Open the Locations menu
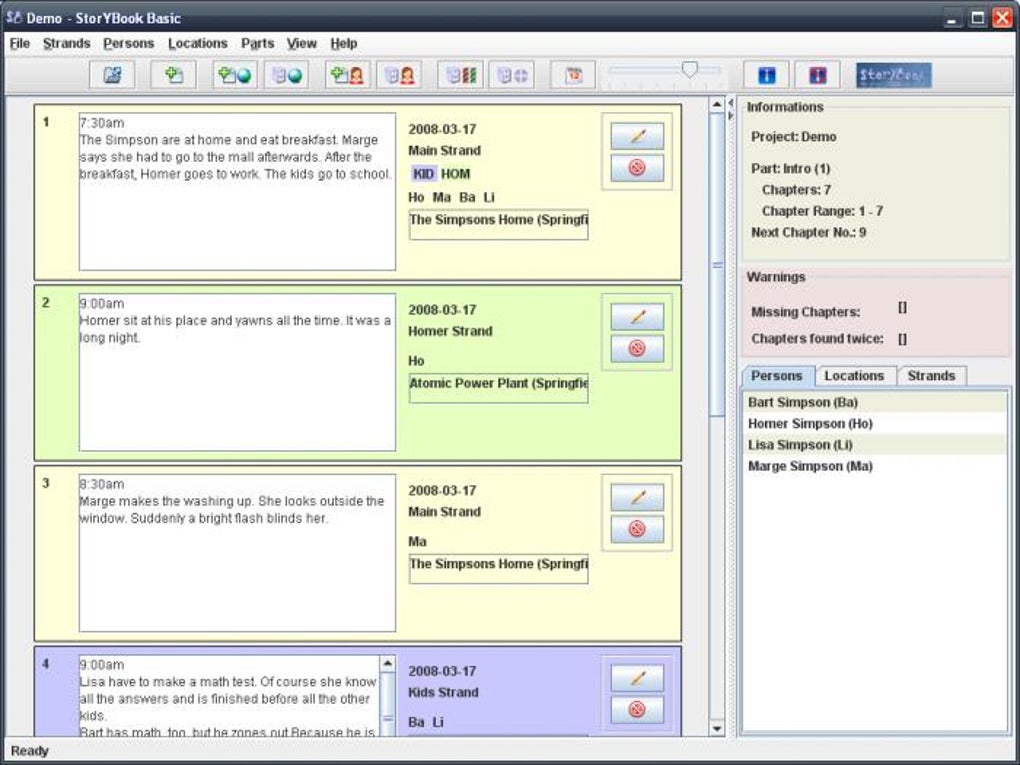The height and width of the screenshot is (765, 1020). [x=198, y=44]
